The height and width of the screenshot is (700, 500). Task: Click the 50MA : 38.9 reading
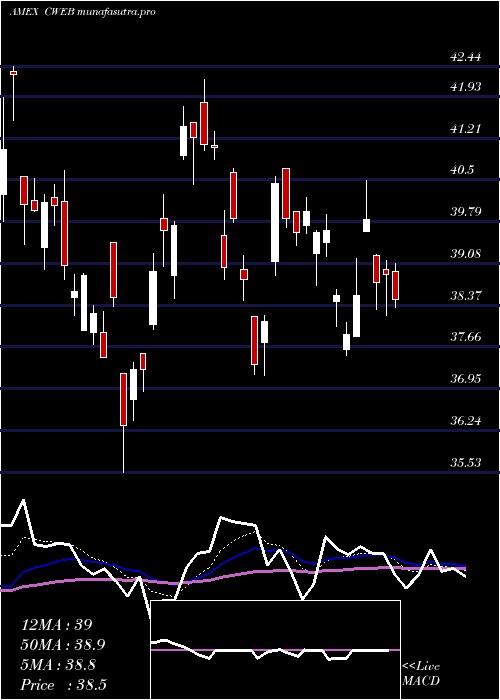[x=64, y=645]
